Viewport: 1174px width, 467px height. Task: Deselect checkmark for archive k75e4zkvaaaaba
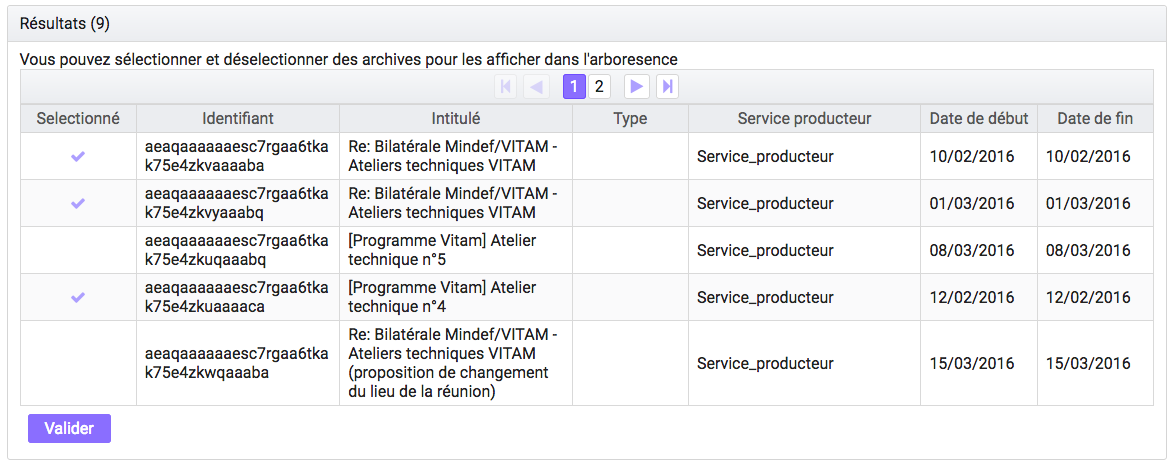78,156
